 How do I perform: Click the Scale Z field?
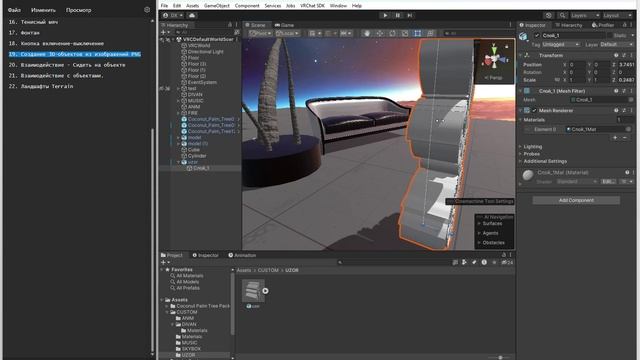(627, 80)
